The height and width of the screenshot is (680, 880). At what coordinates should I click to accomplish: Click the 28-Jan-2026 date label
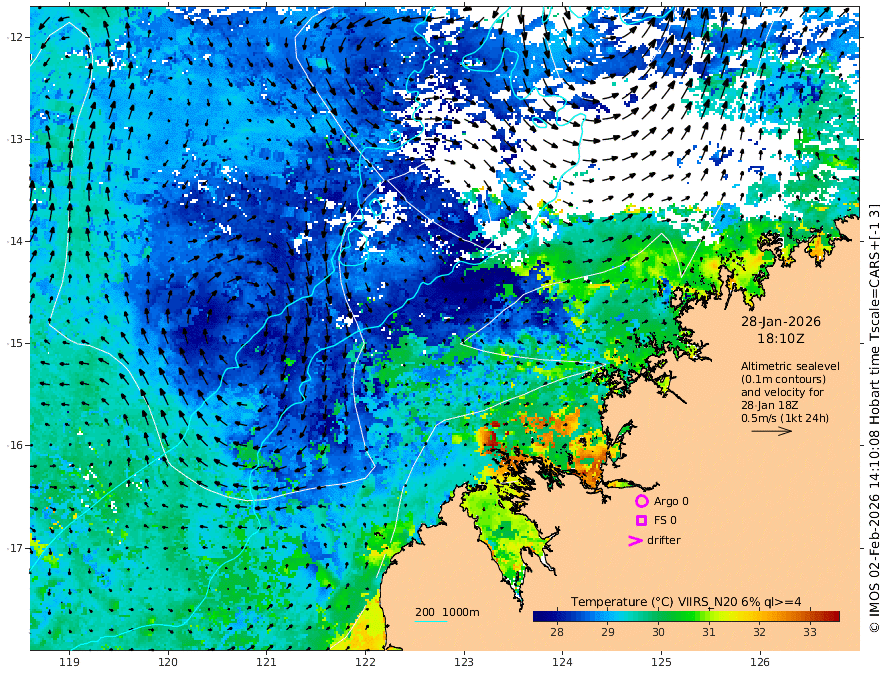[x=781, y=322]
